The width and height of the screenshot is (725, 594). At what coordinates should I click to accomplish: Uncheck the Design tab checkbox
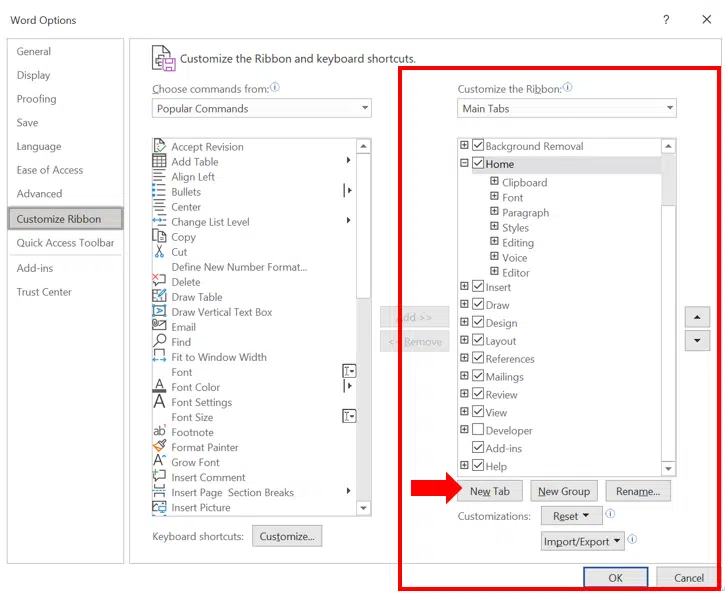click(x=478, y=322)
